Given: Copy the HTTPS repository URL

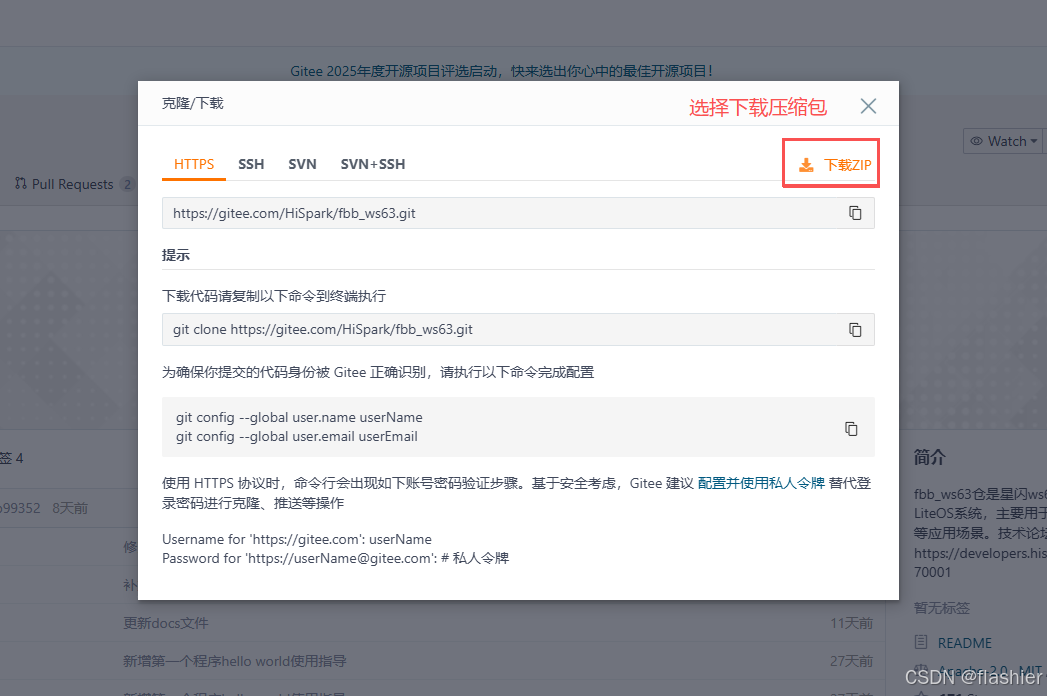Looking at the screenshot, I should pos(855,213).
